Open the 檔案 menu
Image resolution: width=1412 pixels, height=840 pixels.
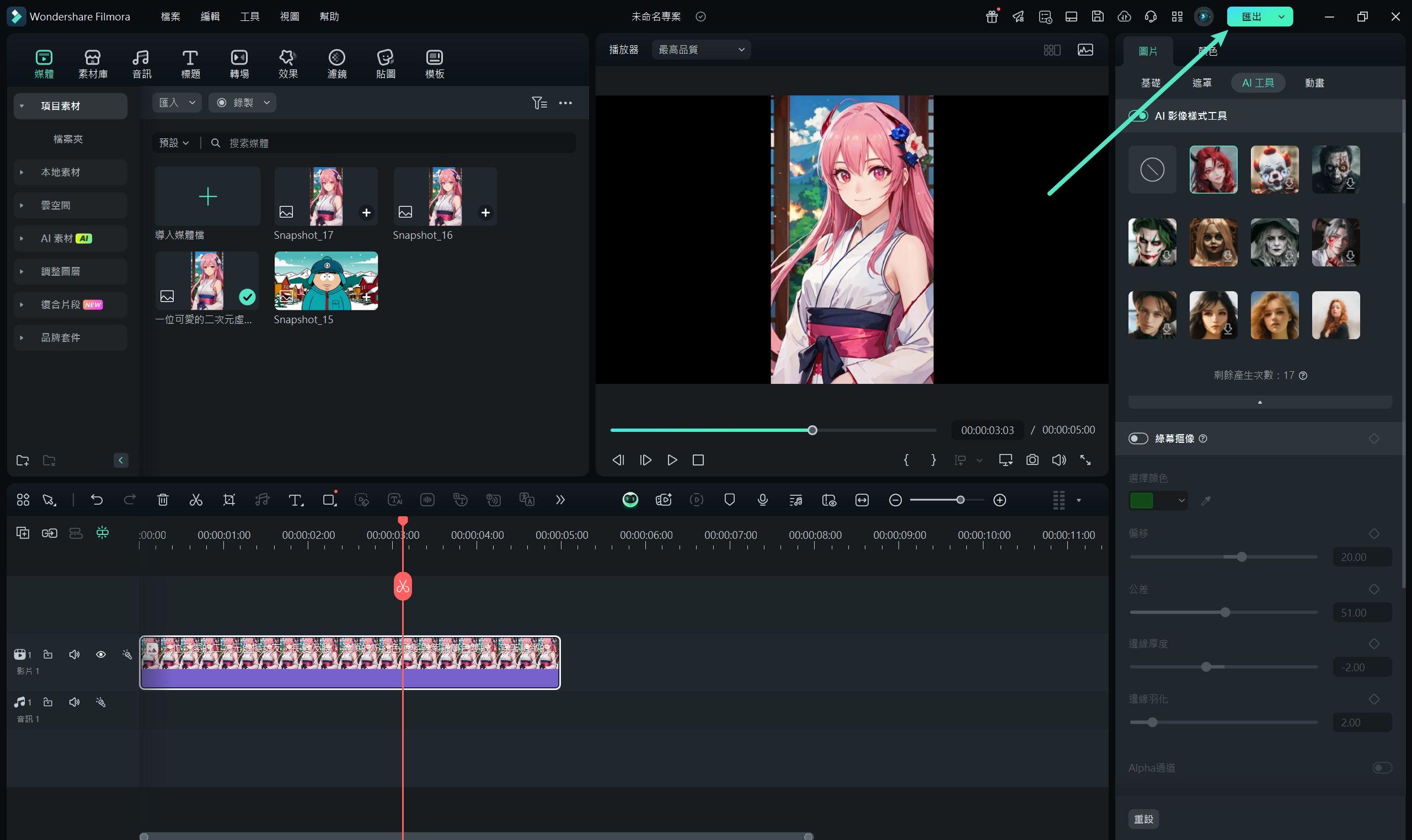coord(170,17)
